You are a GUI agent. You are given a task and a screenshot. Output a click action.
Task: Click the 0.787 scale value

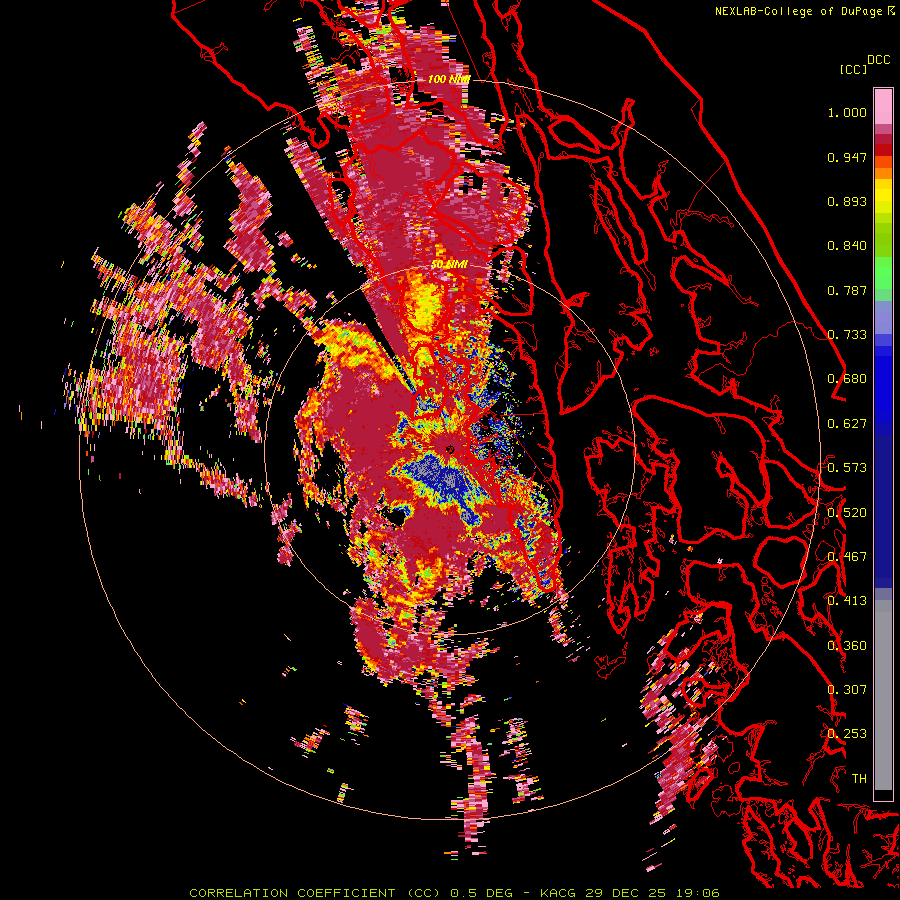pyautogui.click(x=847, y=290)
